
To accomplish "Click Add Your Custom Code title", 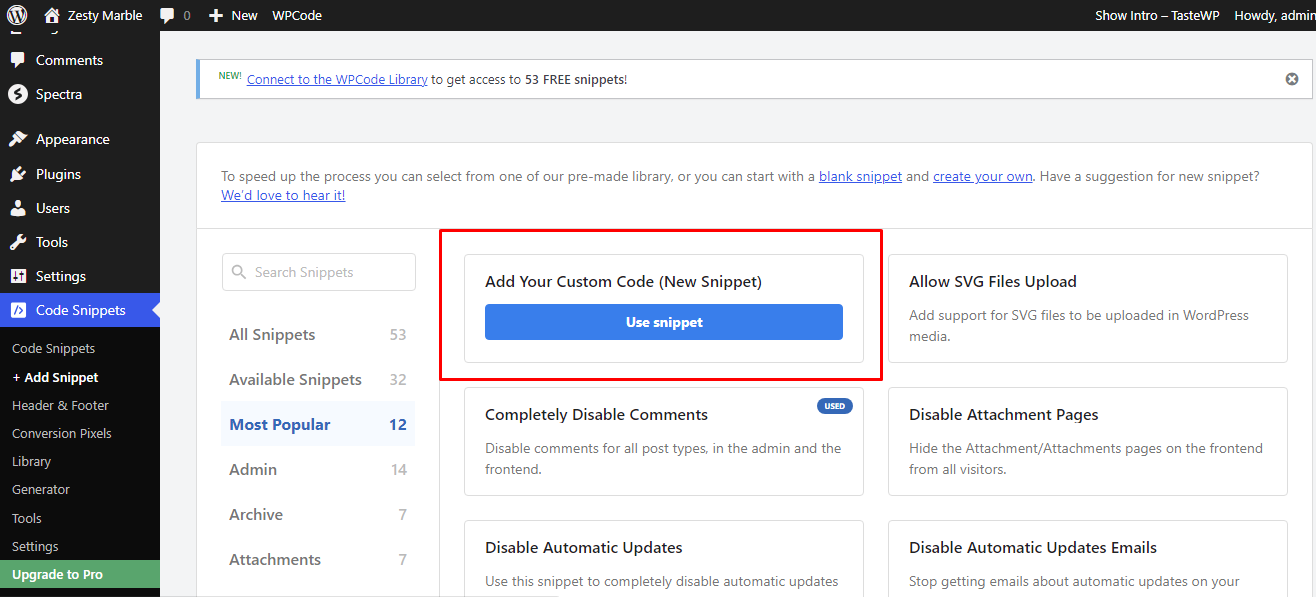I will pyautogui.click(x=623, y=282).
